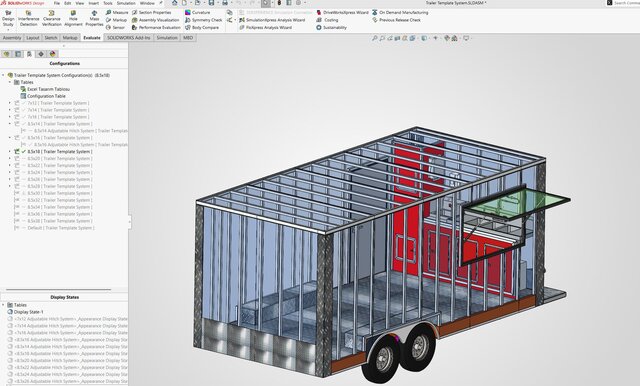The width and height of the screenshot is (640, 386).
Task: Click Search Commands field
Action: pos(623,3)
